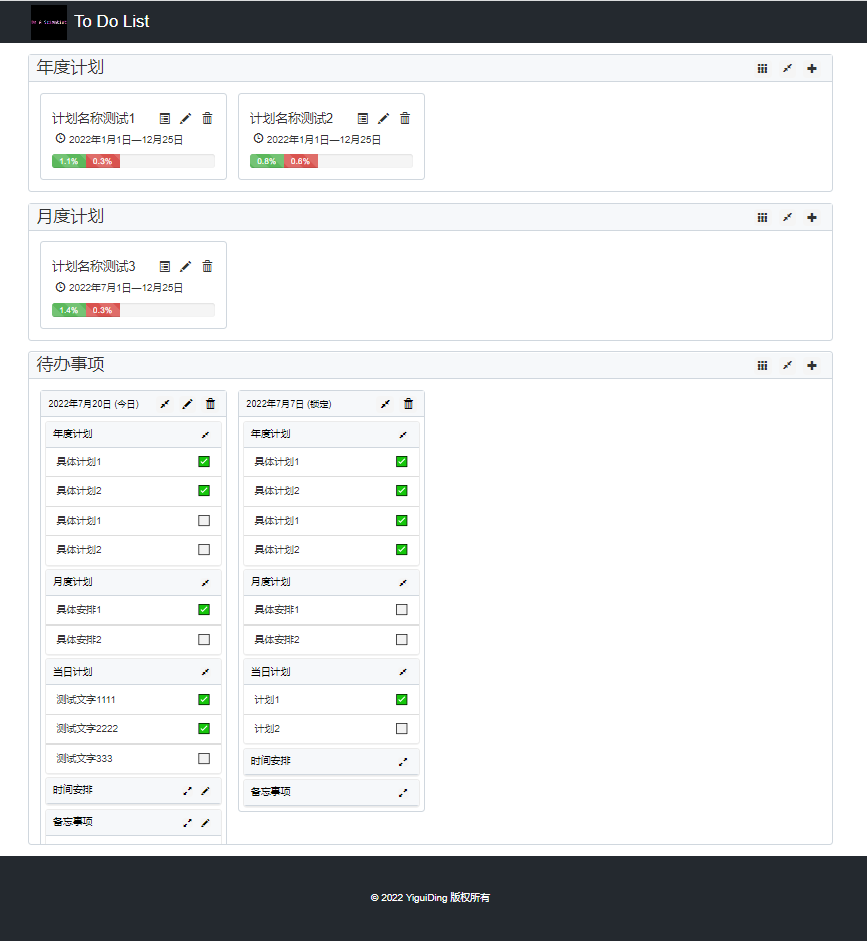Click the add (plus) icon in 年度计划 header
The width and height of the screenshot is (867, 941).
coord(812,69)
